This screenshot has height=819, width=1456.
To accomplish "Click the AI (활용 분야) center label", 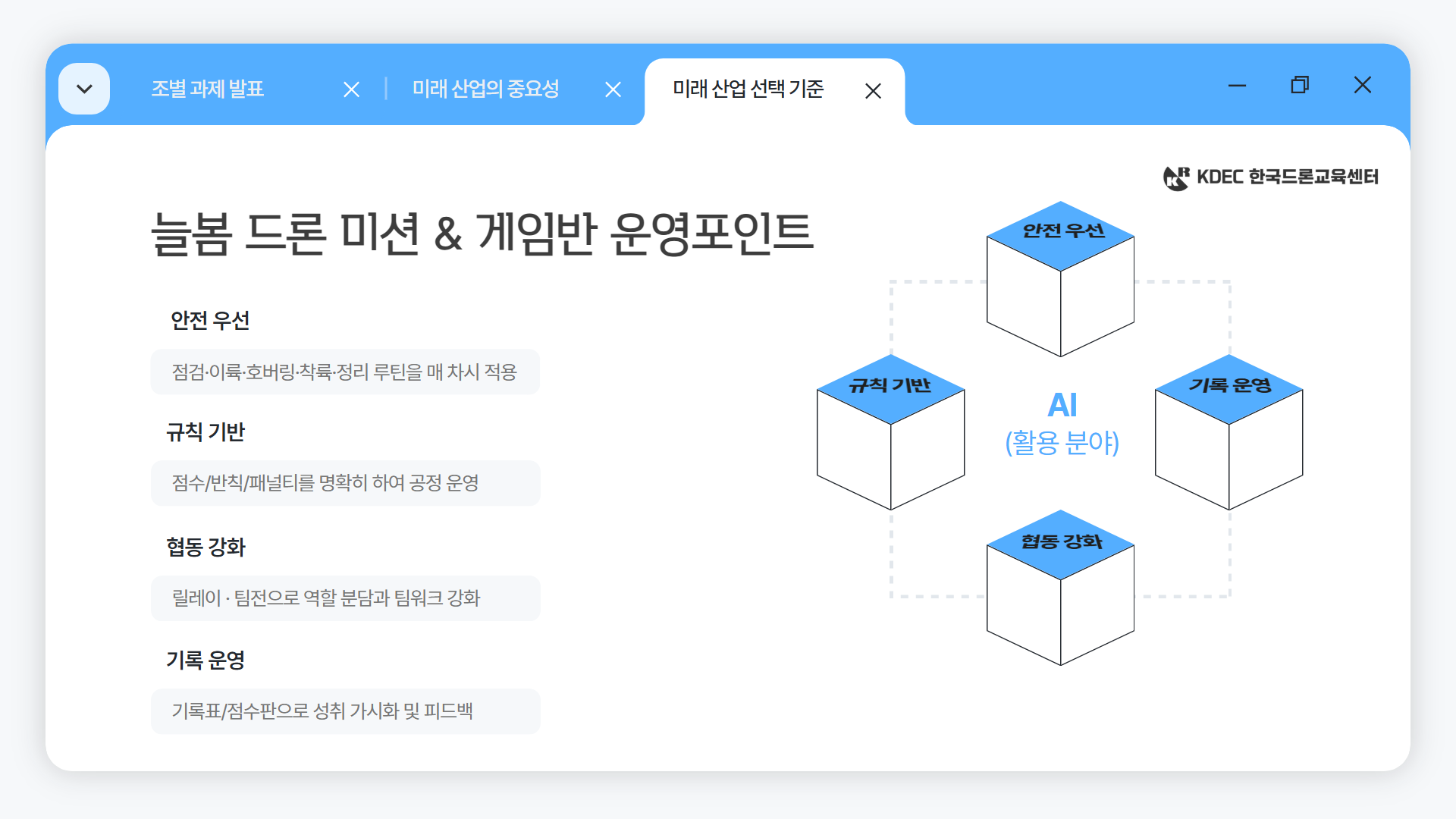I will pyautogui.click(x=1062, y=425).
